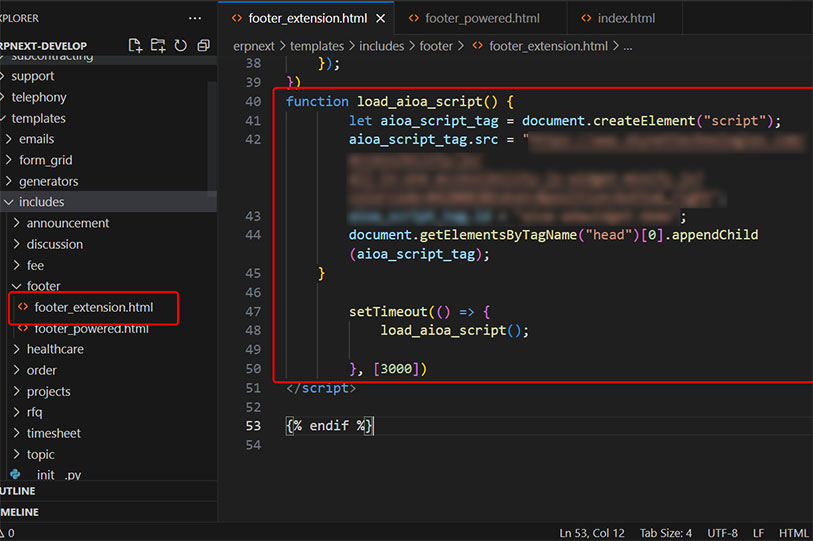Click the Python icon next to __init__.py
Image resolution: width=813 pixels, height=541 pixels.
click(16, 474)
